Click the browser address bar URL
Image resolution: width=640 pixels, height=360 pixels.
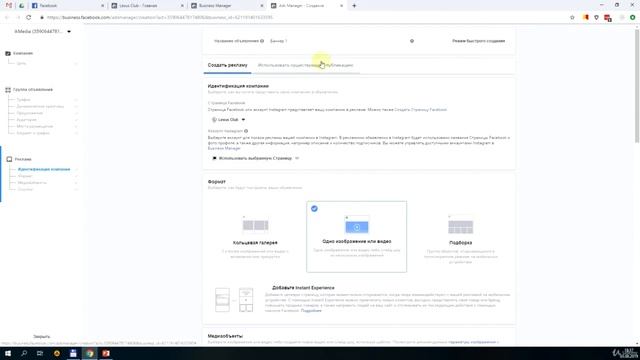tap(160, 18)
